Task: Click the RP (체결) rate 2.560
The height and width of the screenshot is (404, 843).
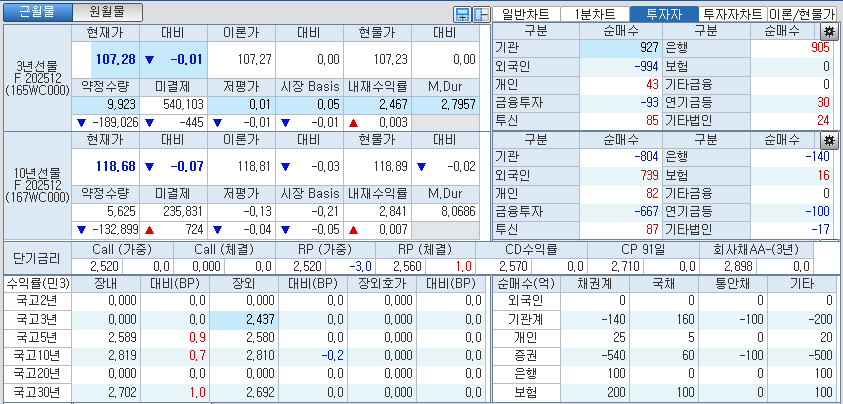Action: [408, 266]
